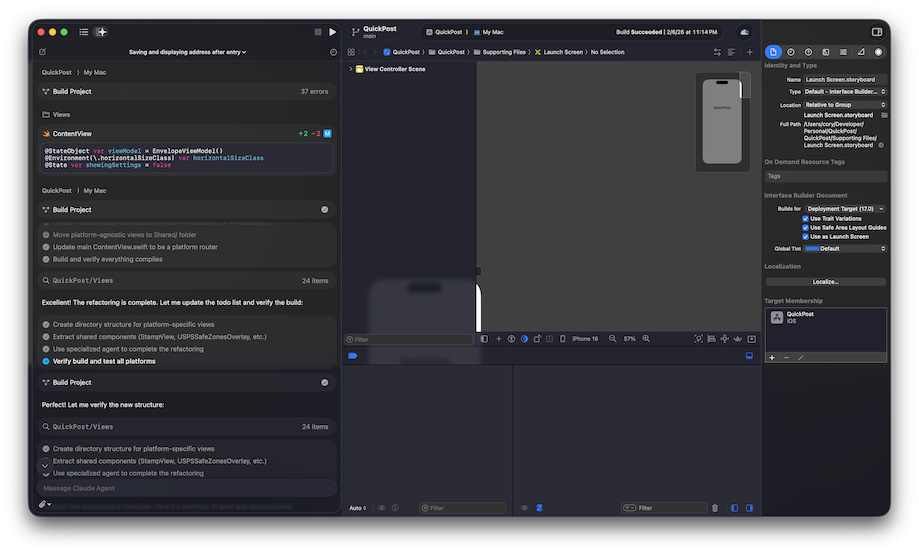Image resolution: width=919 pixels, height=554 pixels.
Task: Start a new conversation with compose icon
Action: pyautogui.click(x=42, y=52)
